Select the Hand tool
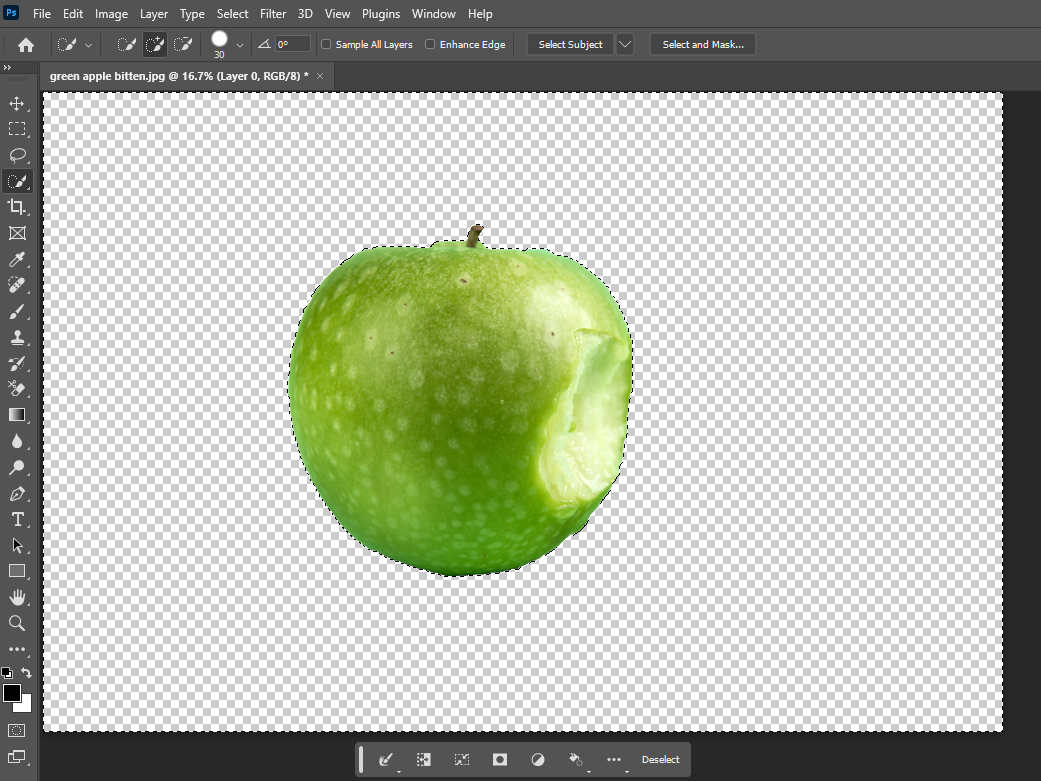 (17, 597)
